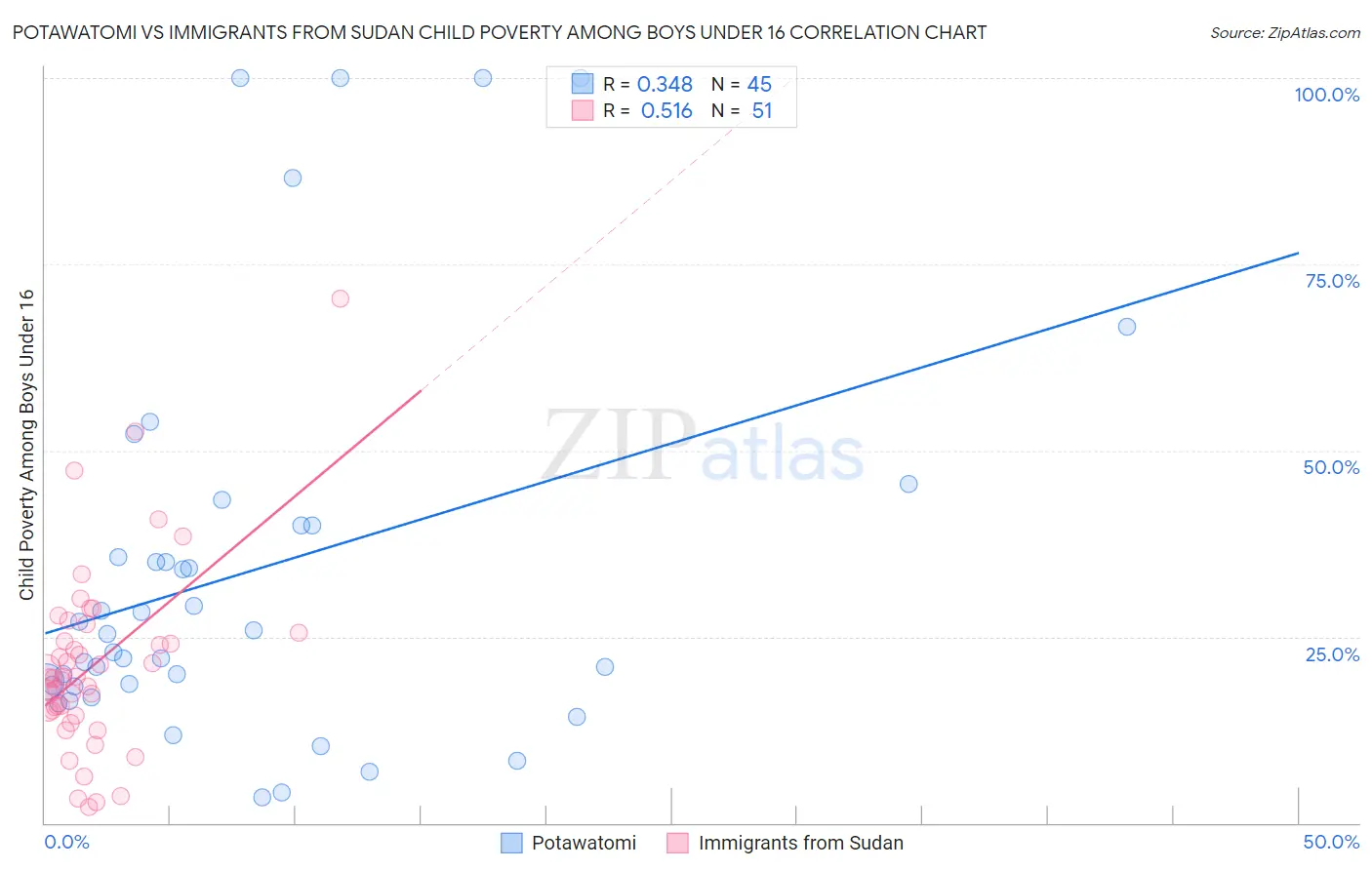Select the Potawatomi legend label

pos(584,843)
